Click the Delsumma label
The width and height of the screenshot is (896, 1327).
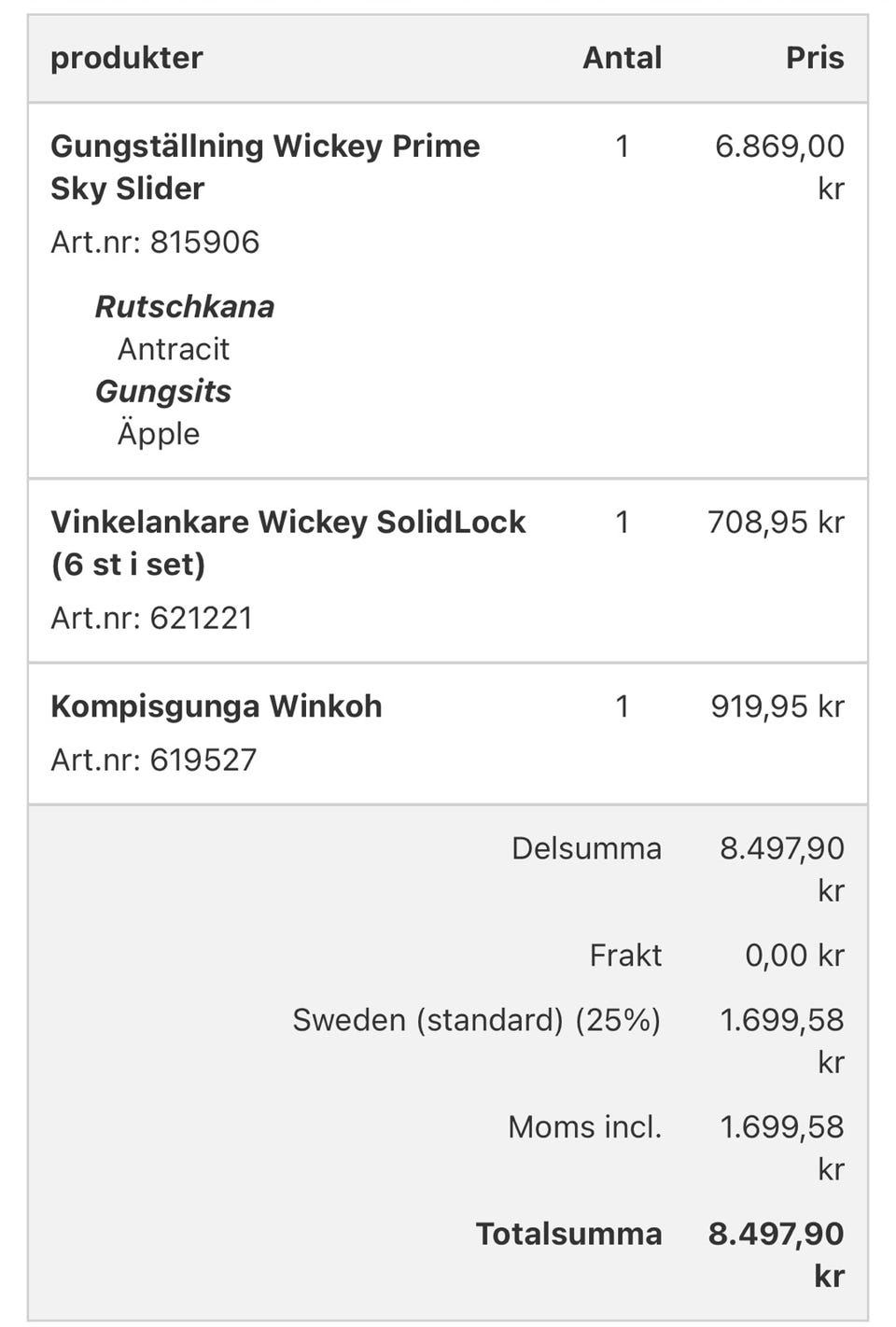pyautogui.click(x=586, y=848)
